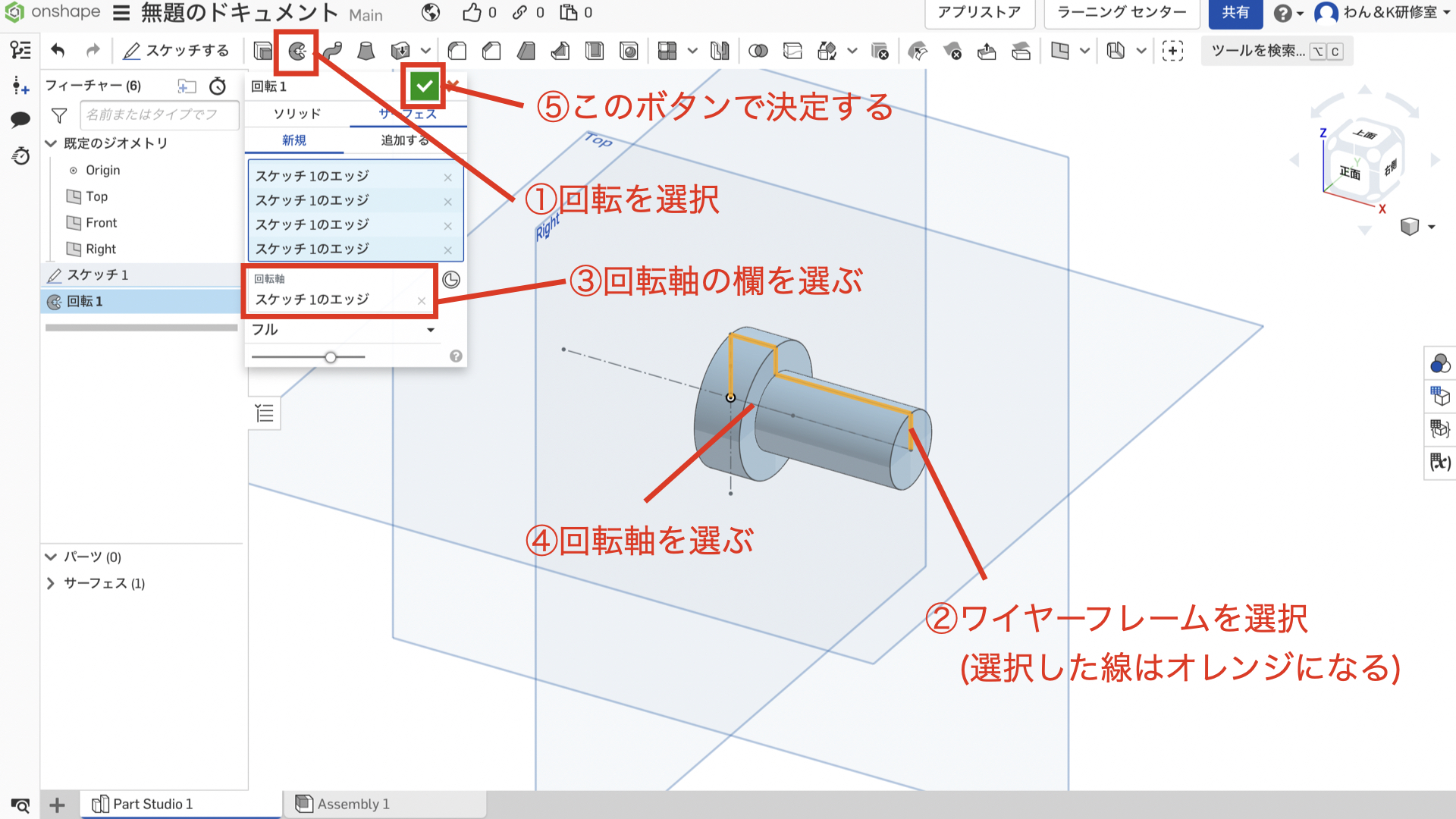Expand the Thicken tool dropdown arrow
The width and height of the screenshot is (1456, 819).
click(x=425, y=51)
